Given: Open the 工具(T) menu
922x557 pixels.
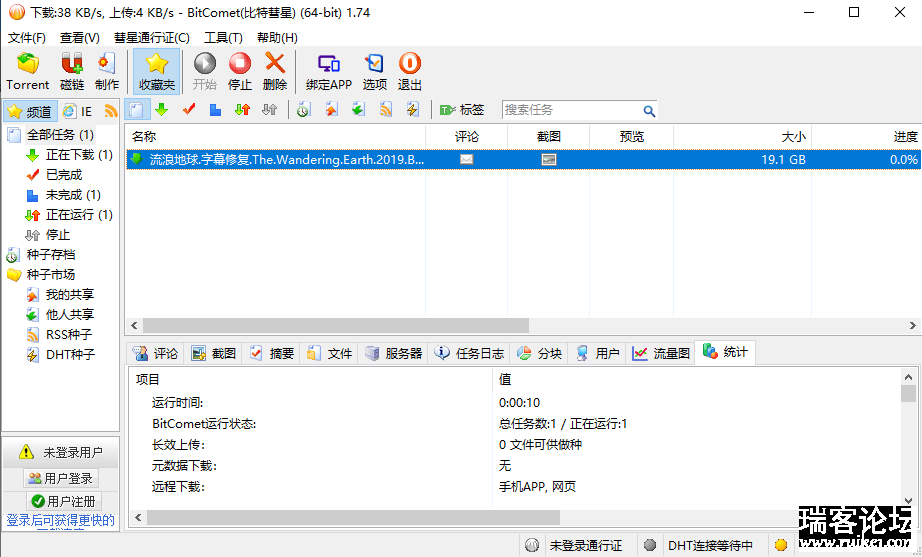Looking at the screenshot, I should click(223, 38).
